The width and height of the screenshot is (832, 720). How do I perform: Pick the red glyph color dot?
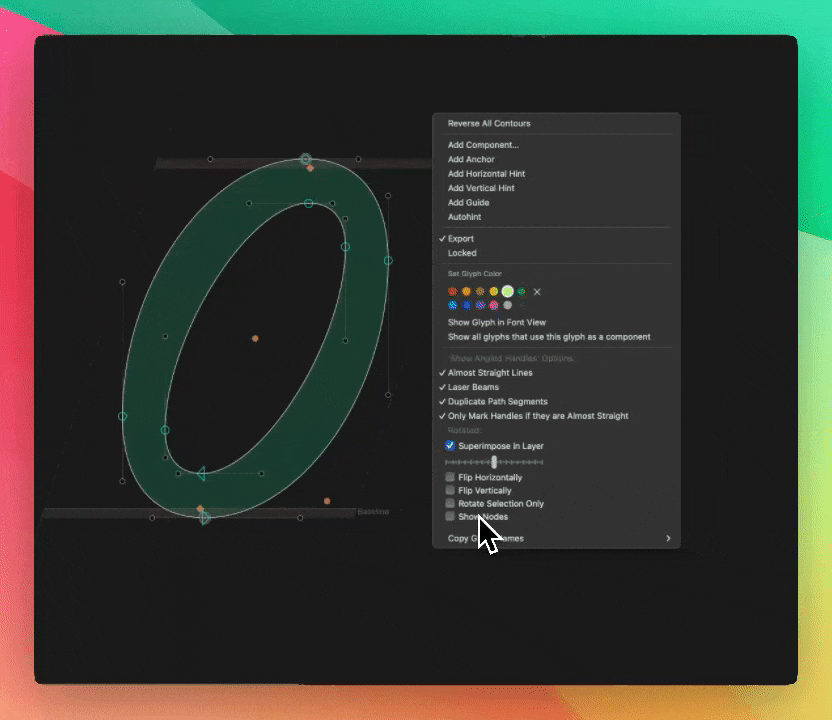453,292
